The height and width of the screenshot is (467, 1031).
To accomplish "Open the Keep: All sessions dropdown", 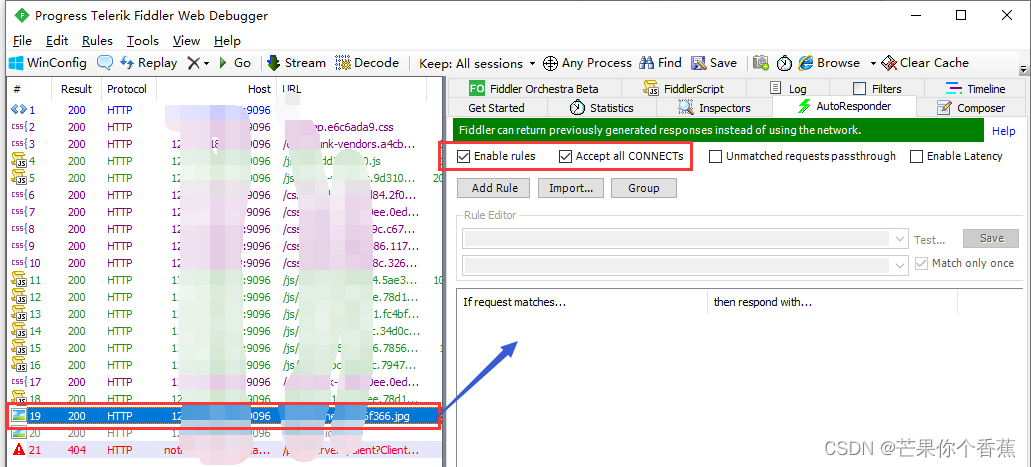I will click(x=477, y=63).
